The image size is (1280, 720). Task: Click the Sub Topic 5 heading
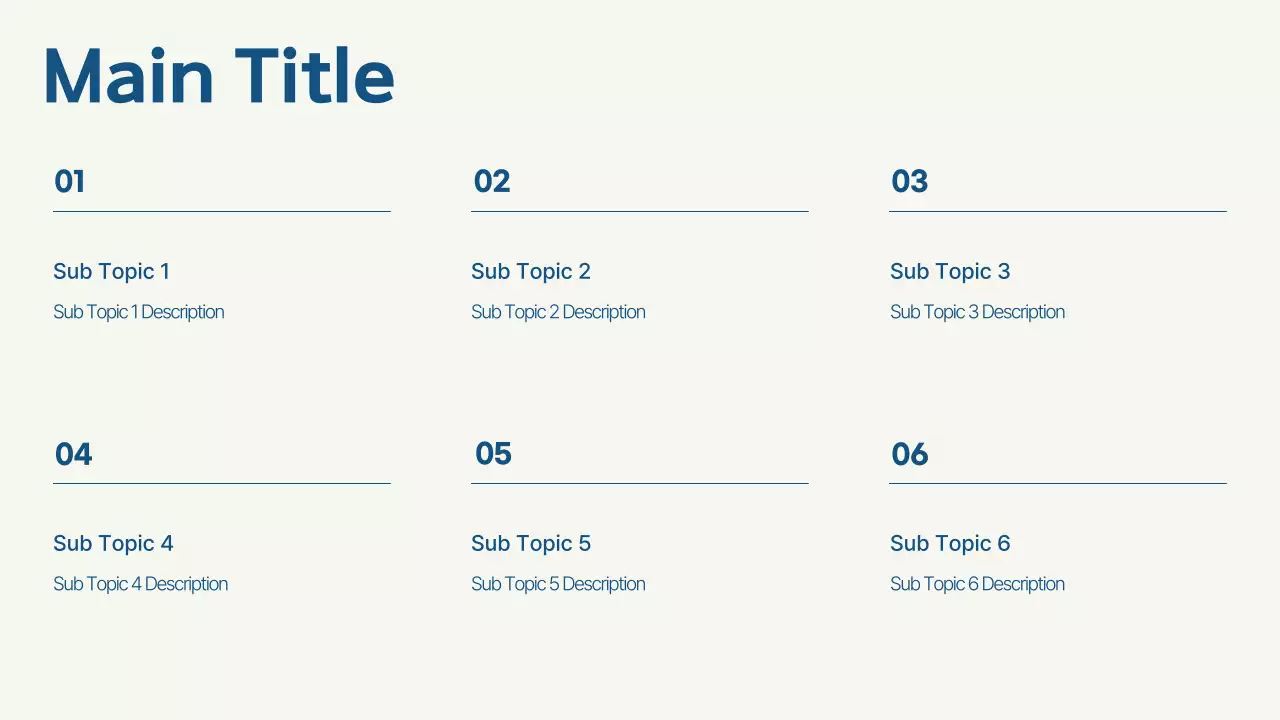point(530,543)
